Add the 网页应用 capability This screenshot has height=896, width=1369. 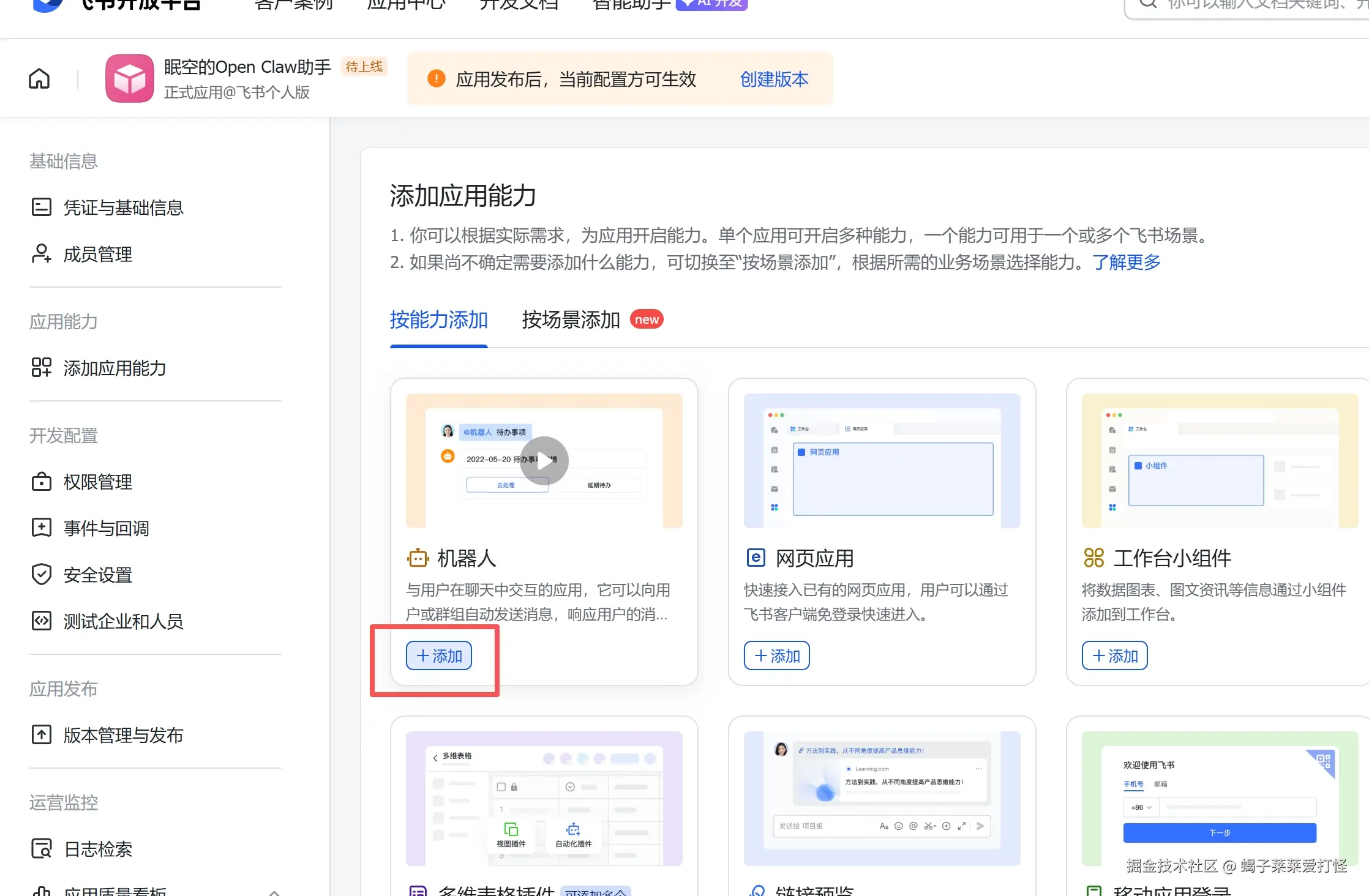777,655
